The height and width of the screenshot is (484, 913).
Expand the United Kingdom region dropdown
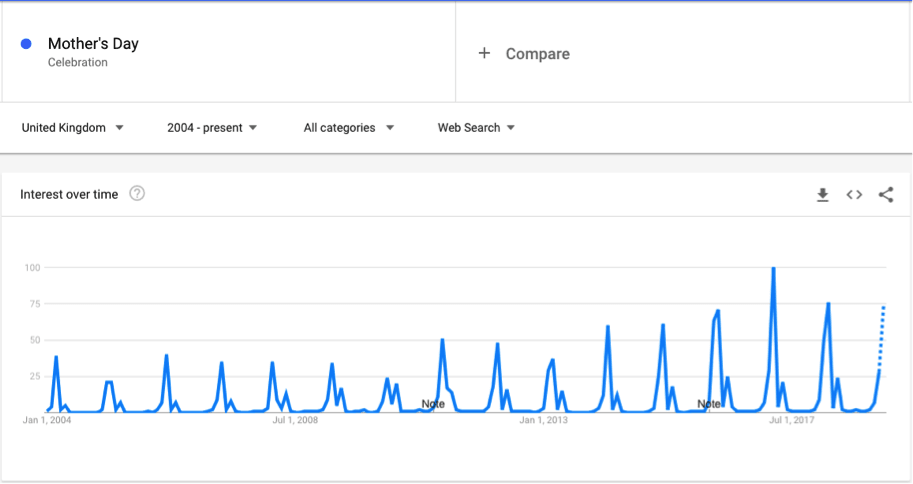[x=73, y=128]
